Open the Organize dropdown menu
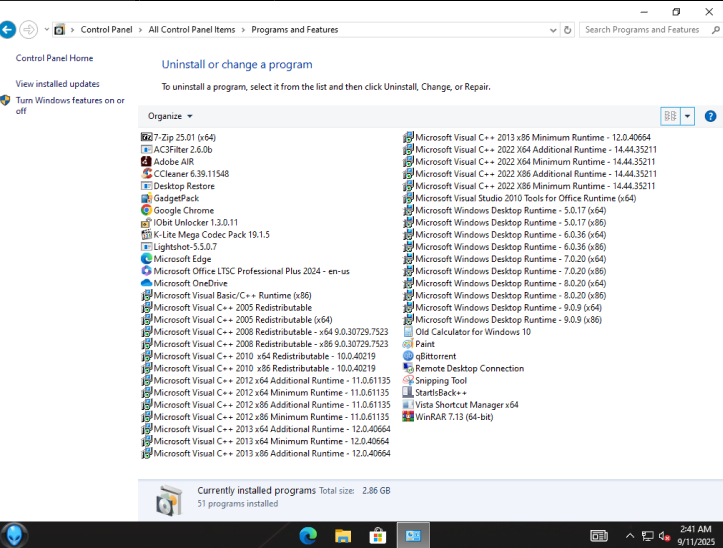 pyautogui.click(x=169, y=117)
